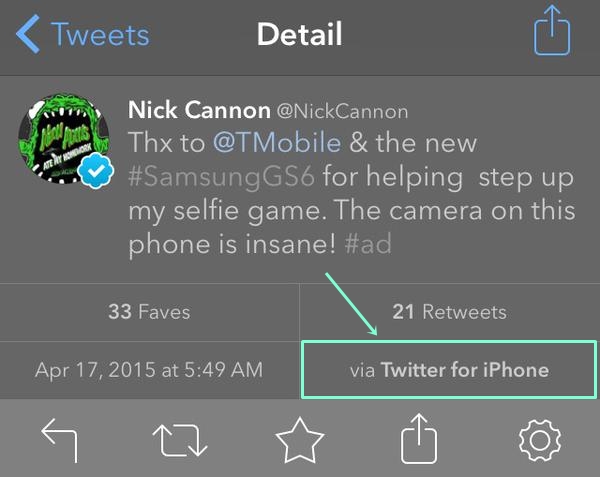Go back to Tweets list

pyautogui.click(x=83, y=34)
